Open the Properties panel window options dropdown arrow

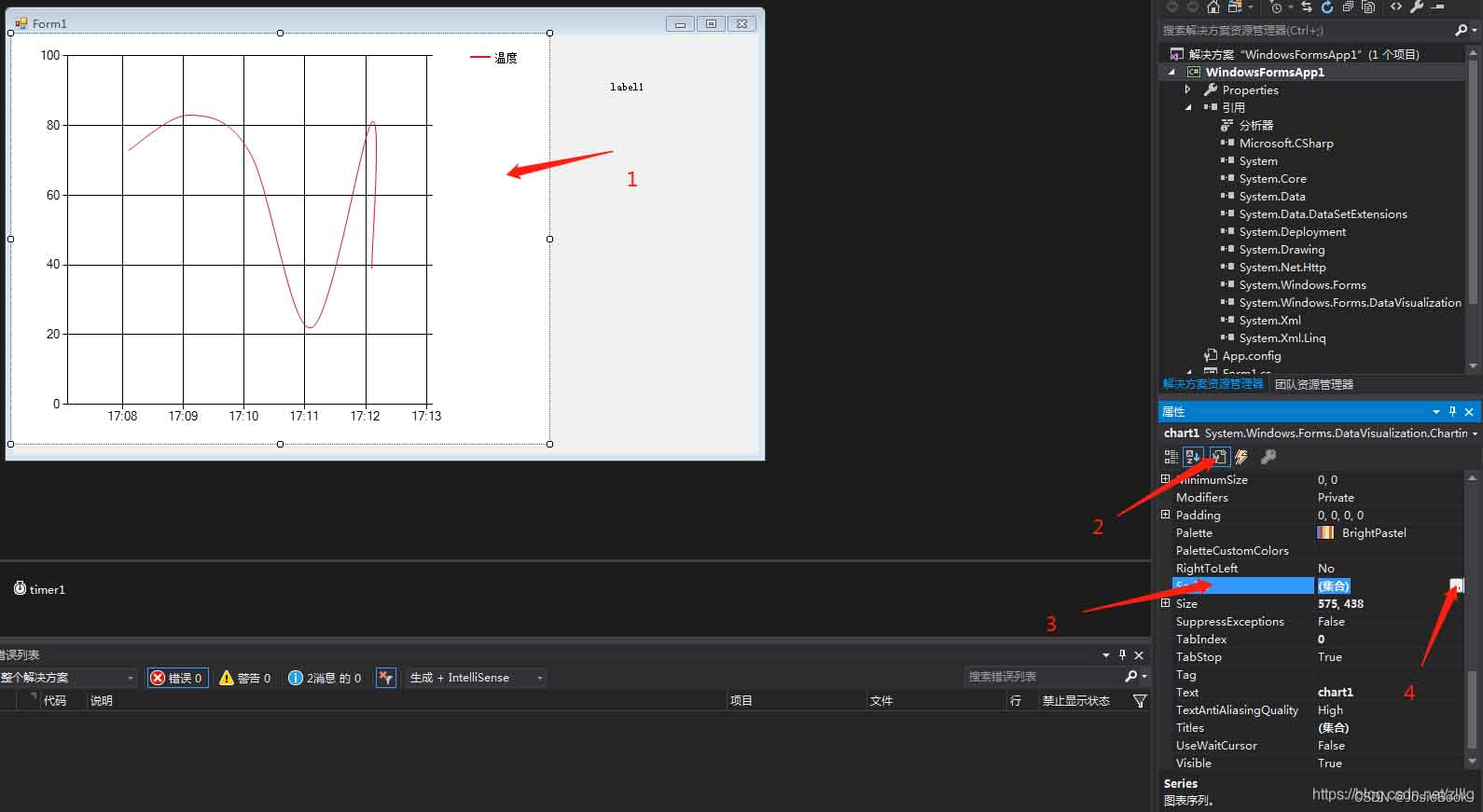pos(1435,411)
